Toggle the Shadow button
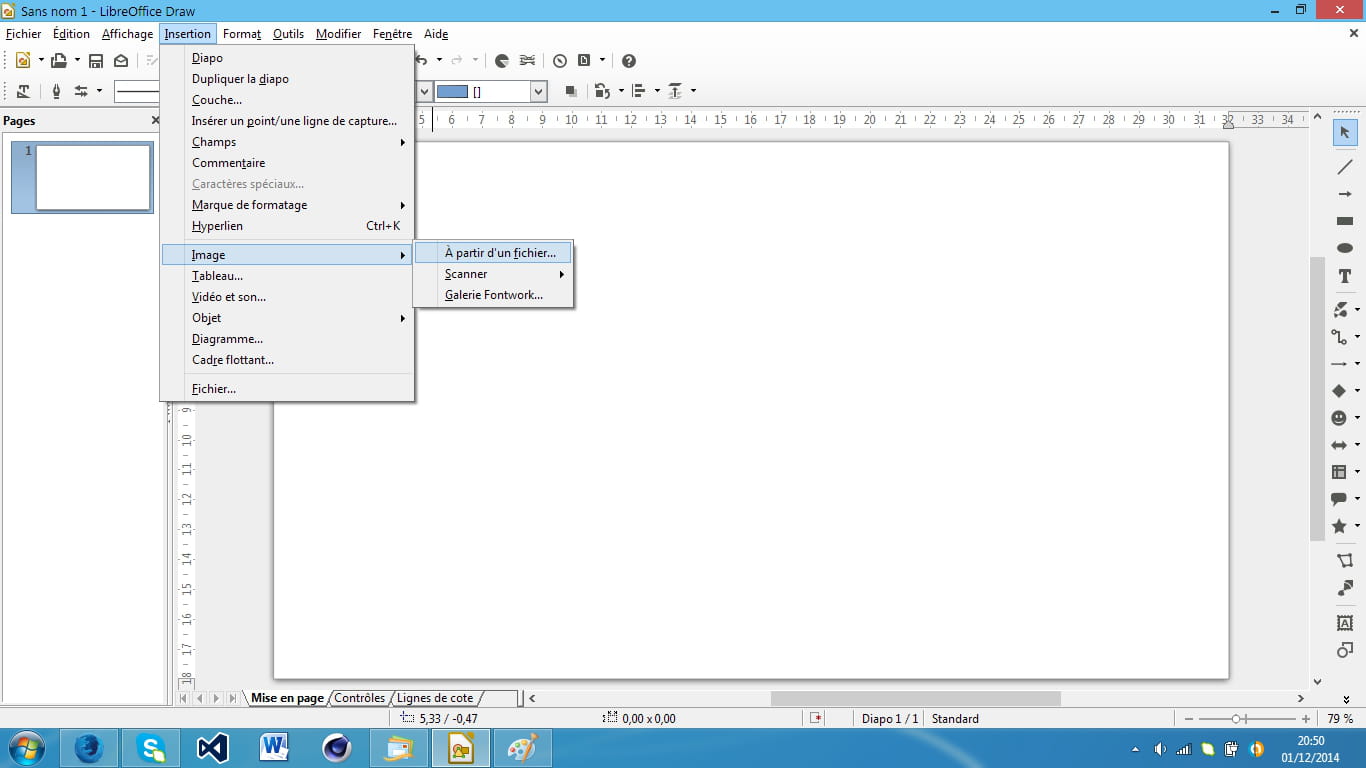 tap(571, 91)
